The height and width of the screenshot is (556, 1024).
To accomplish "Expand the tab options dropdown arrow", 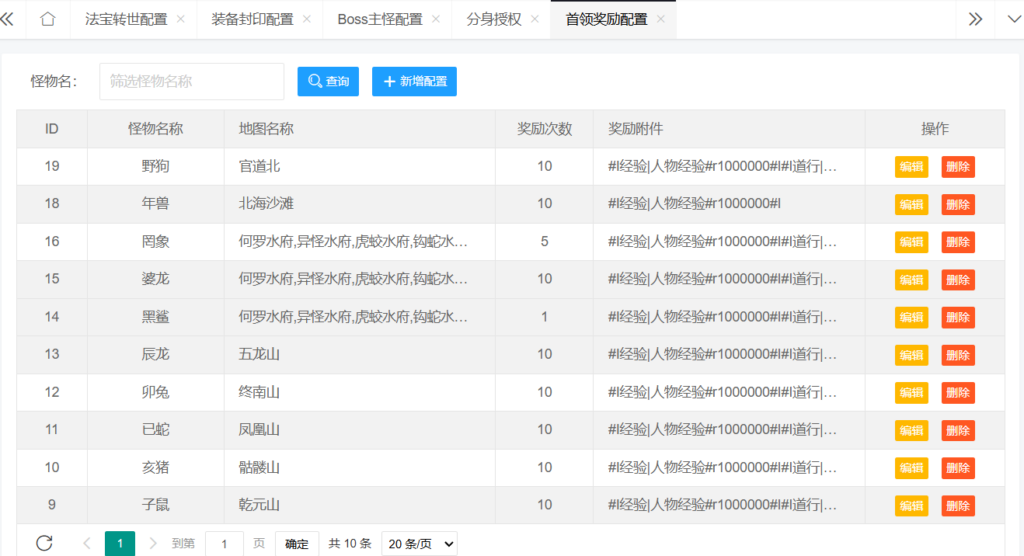I will pyautogui.click(x=1013, y=20).
